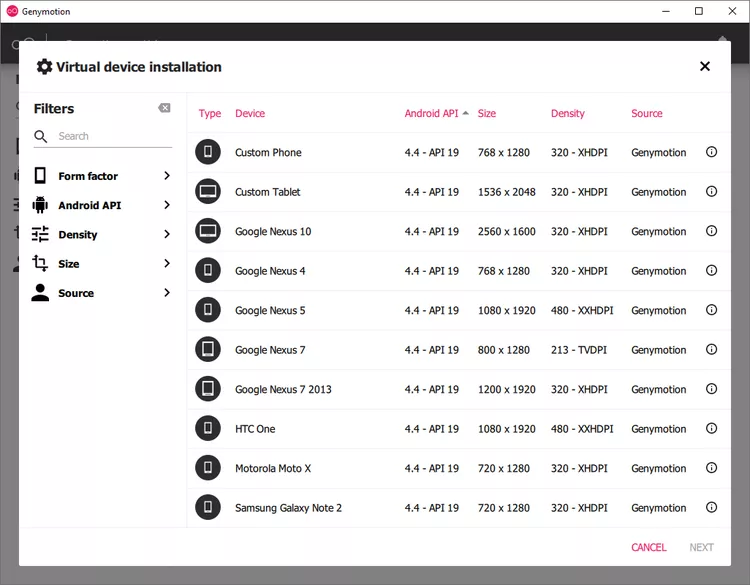Open info for Google Nexus 10

pyautogui.click(x=711, y=231)
